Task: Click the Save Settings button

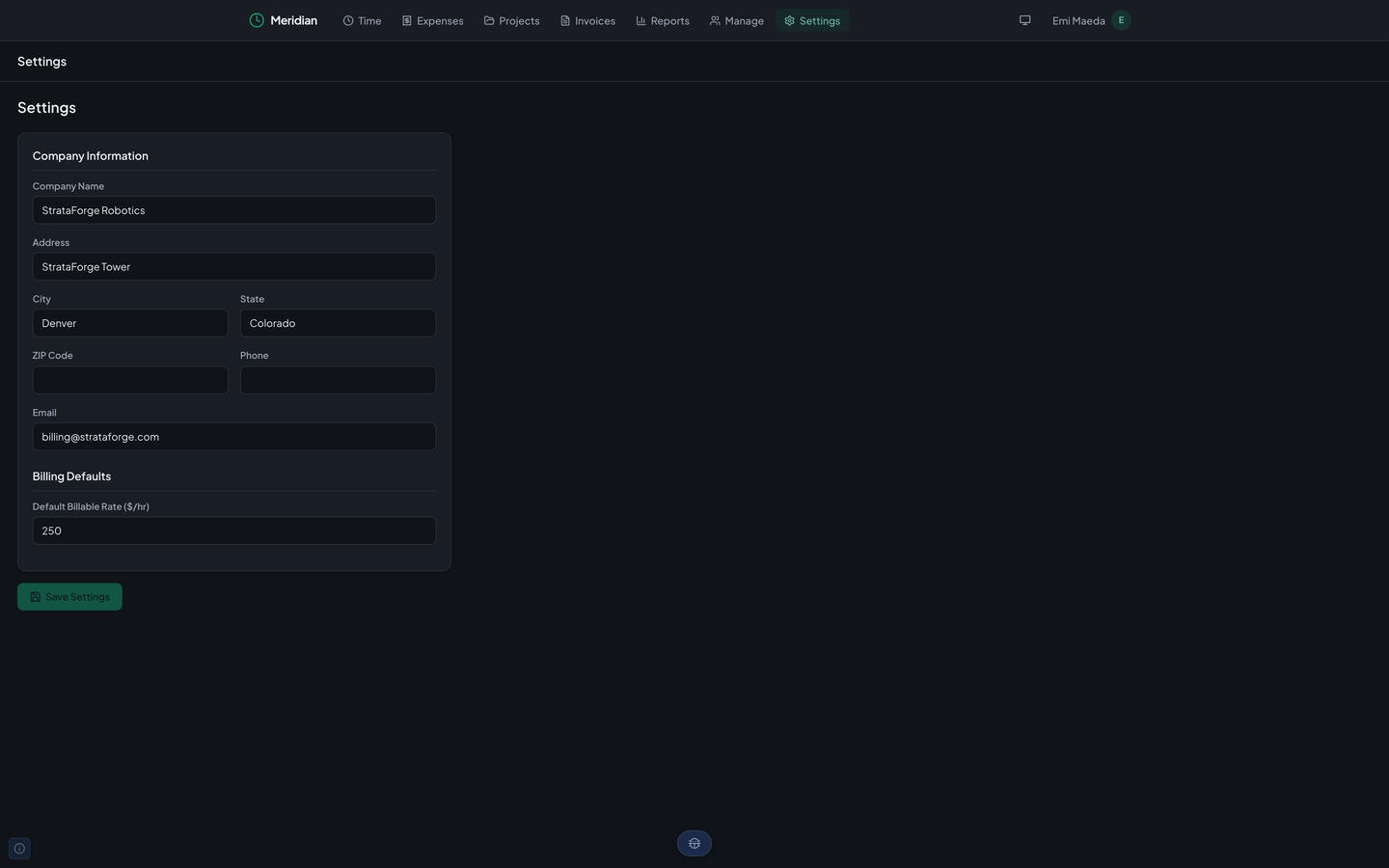Action: [x=69, y=597]
